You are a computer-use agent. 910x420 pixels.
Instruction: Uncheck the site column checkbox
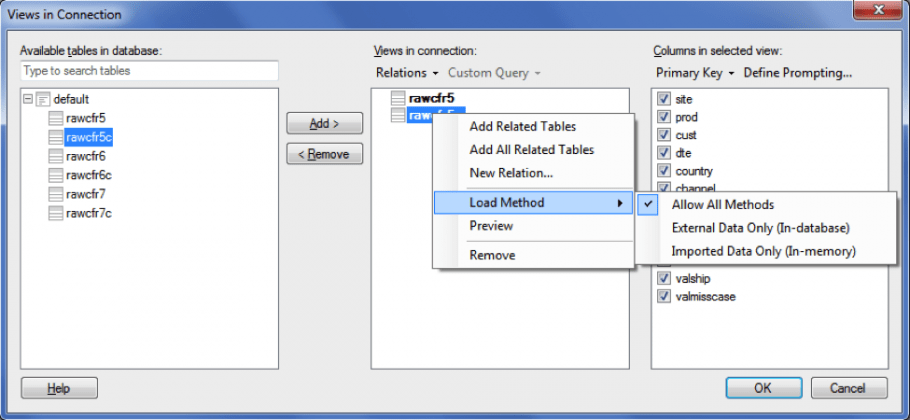click(664, 99)
